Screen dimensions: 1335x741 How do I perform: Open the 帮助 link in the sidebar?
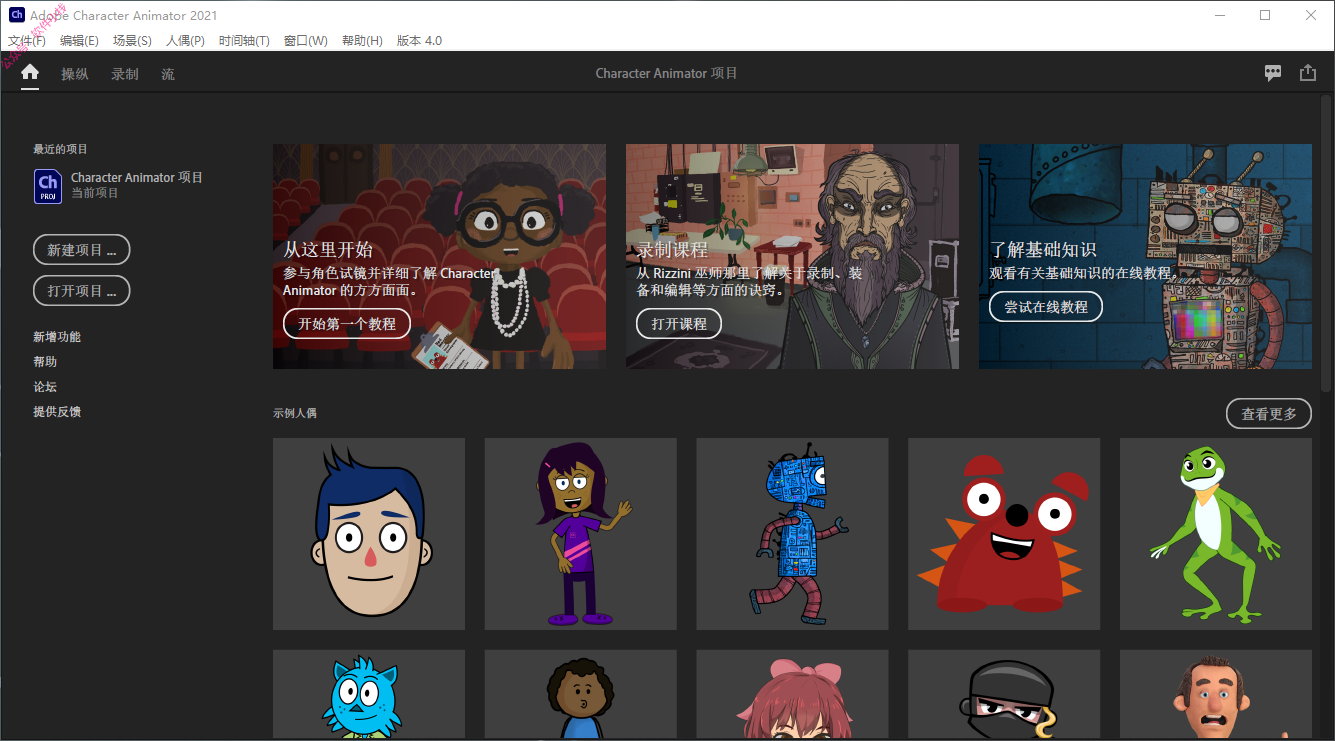45,362
